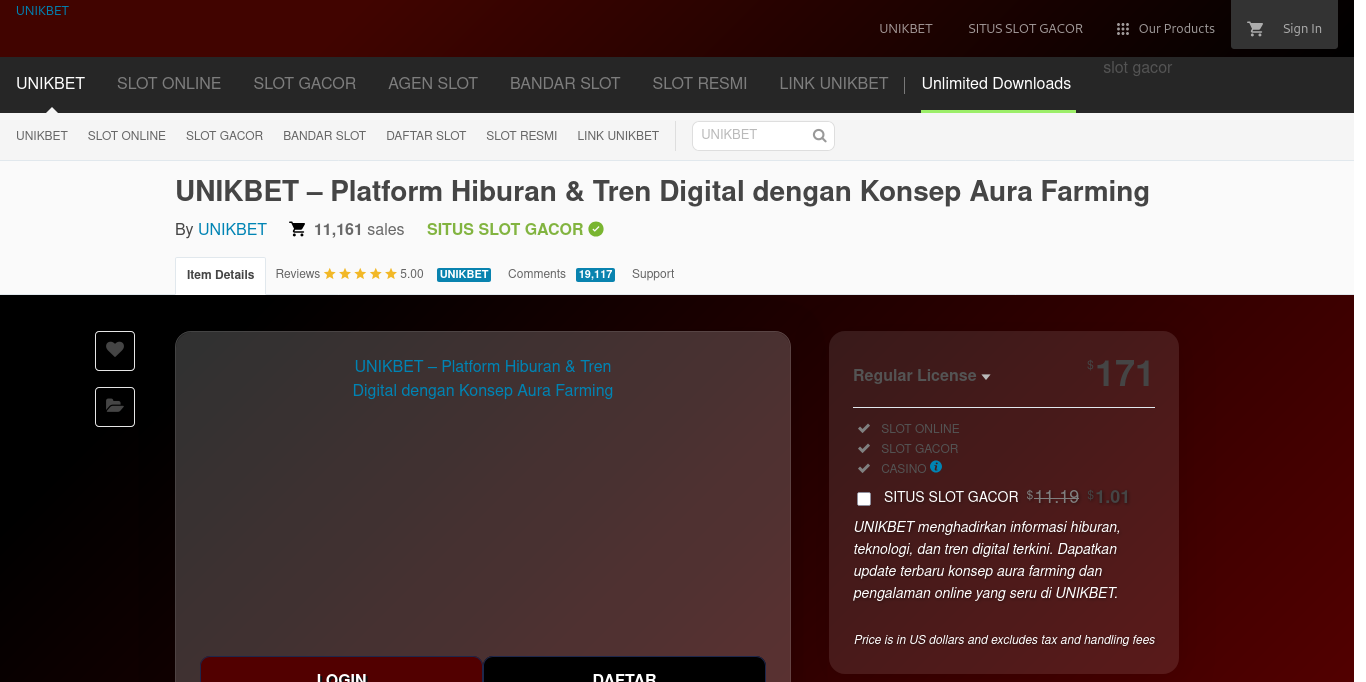Click the DAFTAR button
1366x682 pixels.
coord(624,674)
